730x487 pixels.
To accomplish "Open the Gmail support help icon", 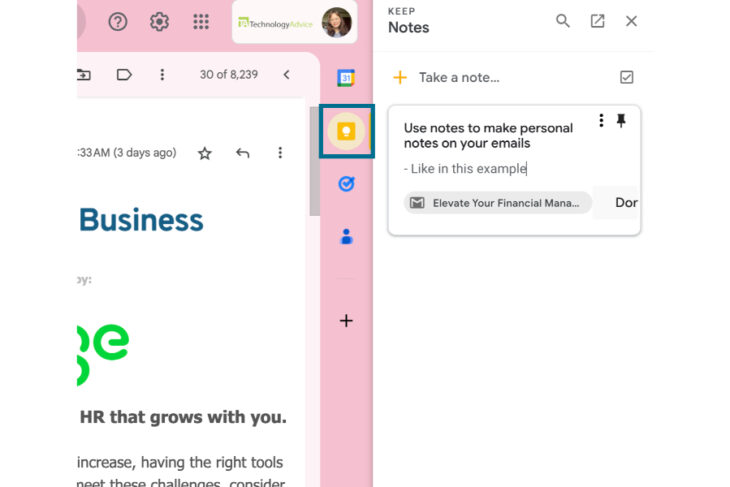I will [x=118, y=21].
